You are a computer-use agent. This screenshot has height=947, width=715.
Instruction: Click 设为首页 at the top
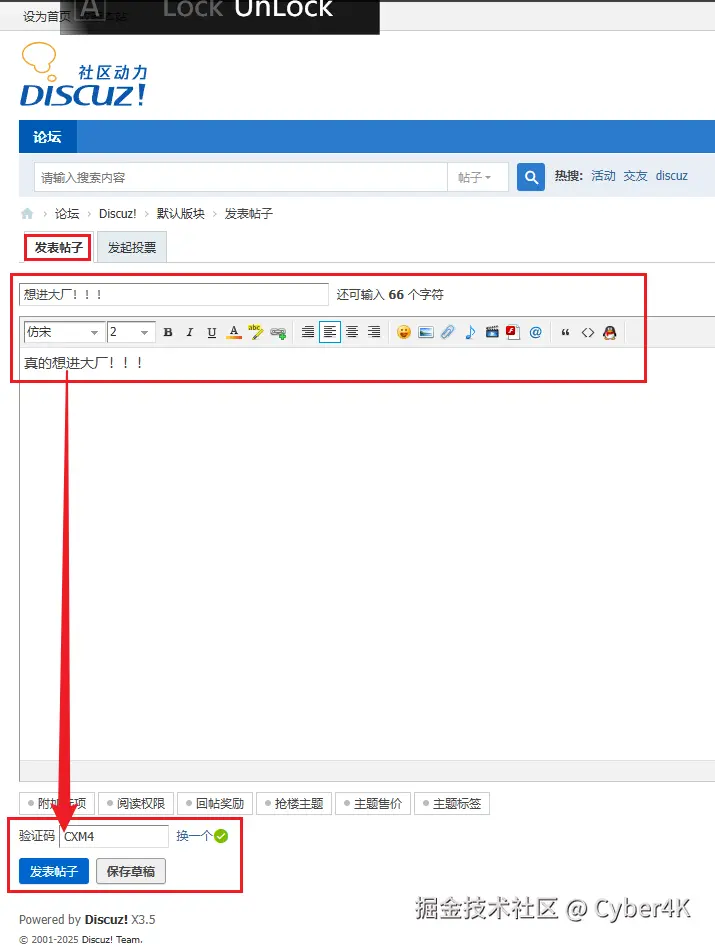pos(46,17)
